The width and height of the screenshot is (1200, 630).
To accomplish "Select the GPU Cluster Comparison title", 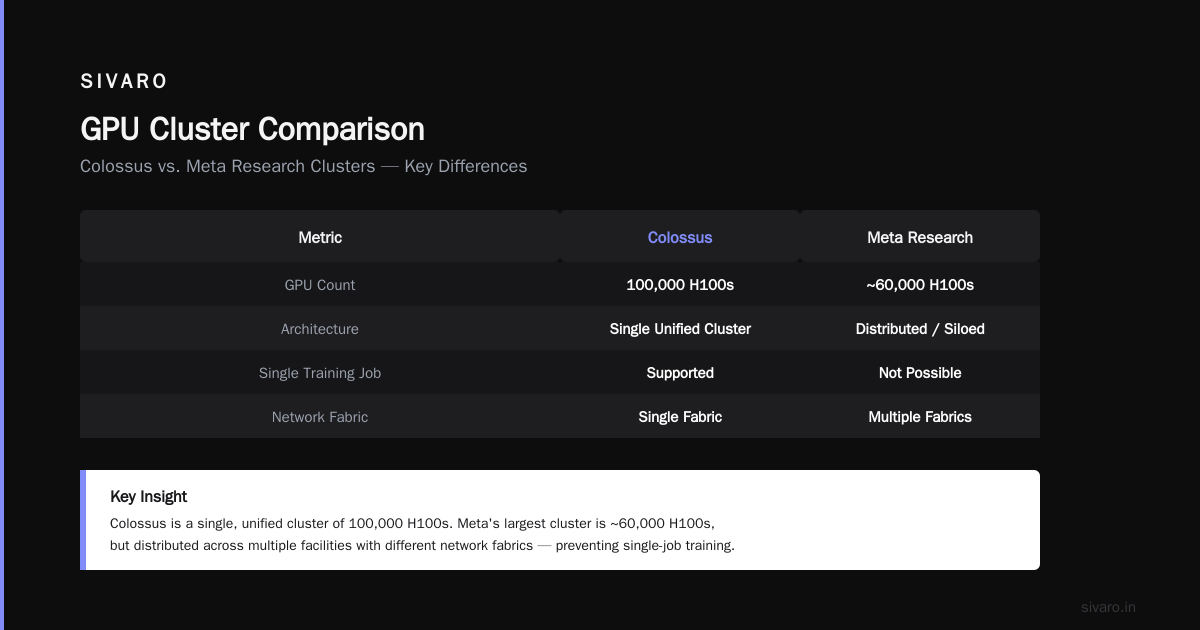I will (x=252, y=129).
